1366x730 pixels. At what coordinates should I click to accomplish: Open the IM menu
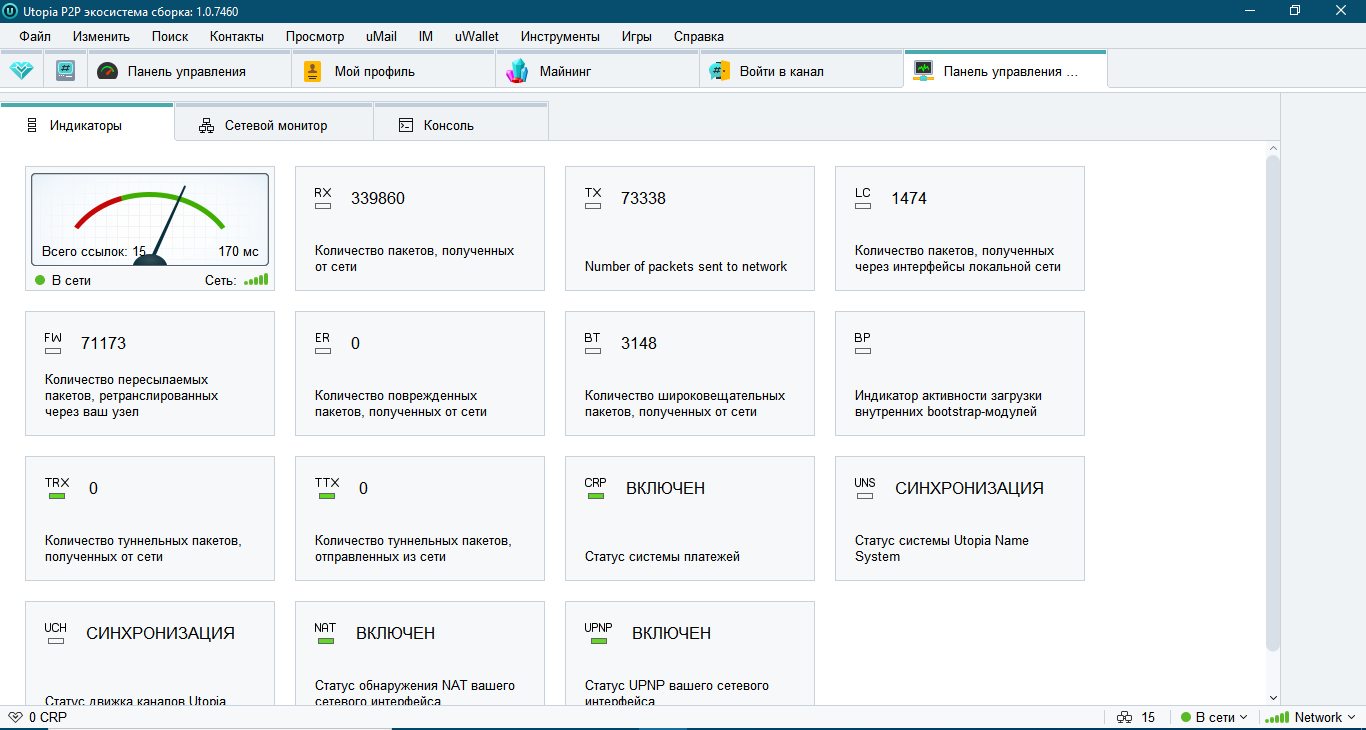click(426, 36)
